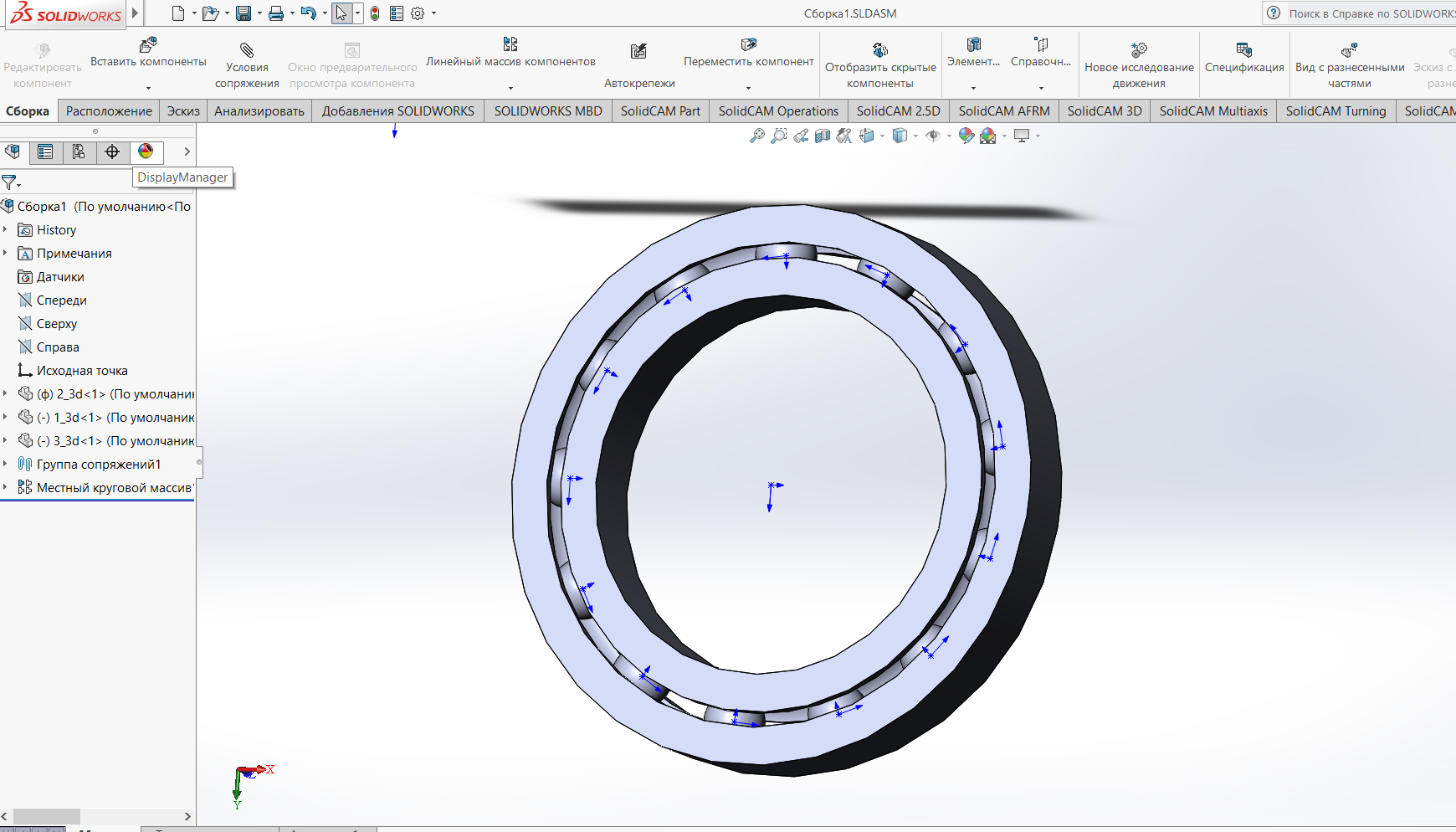The height and width of the screenshot is (832, 1456).
Task: Toggle the Hide/Show Items eye icon
Action: click(933, 136)
